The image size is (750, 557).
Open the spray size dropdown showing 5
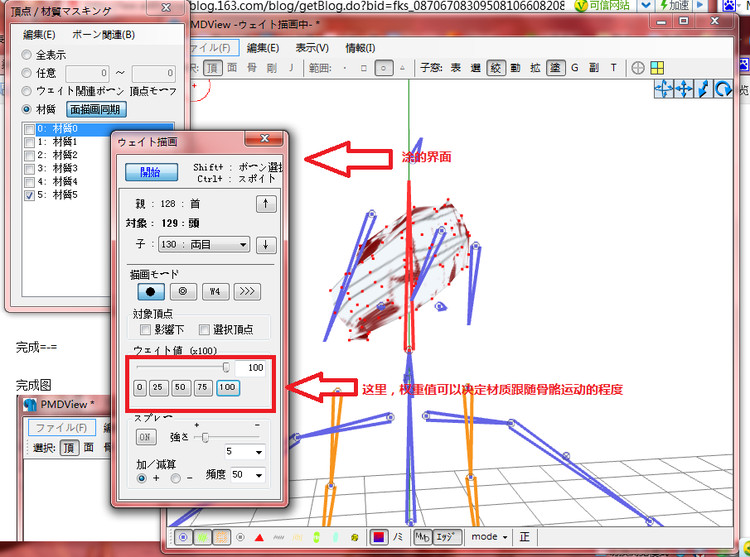click(245, 451)
